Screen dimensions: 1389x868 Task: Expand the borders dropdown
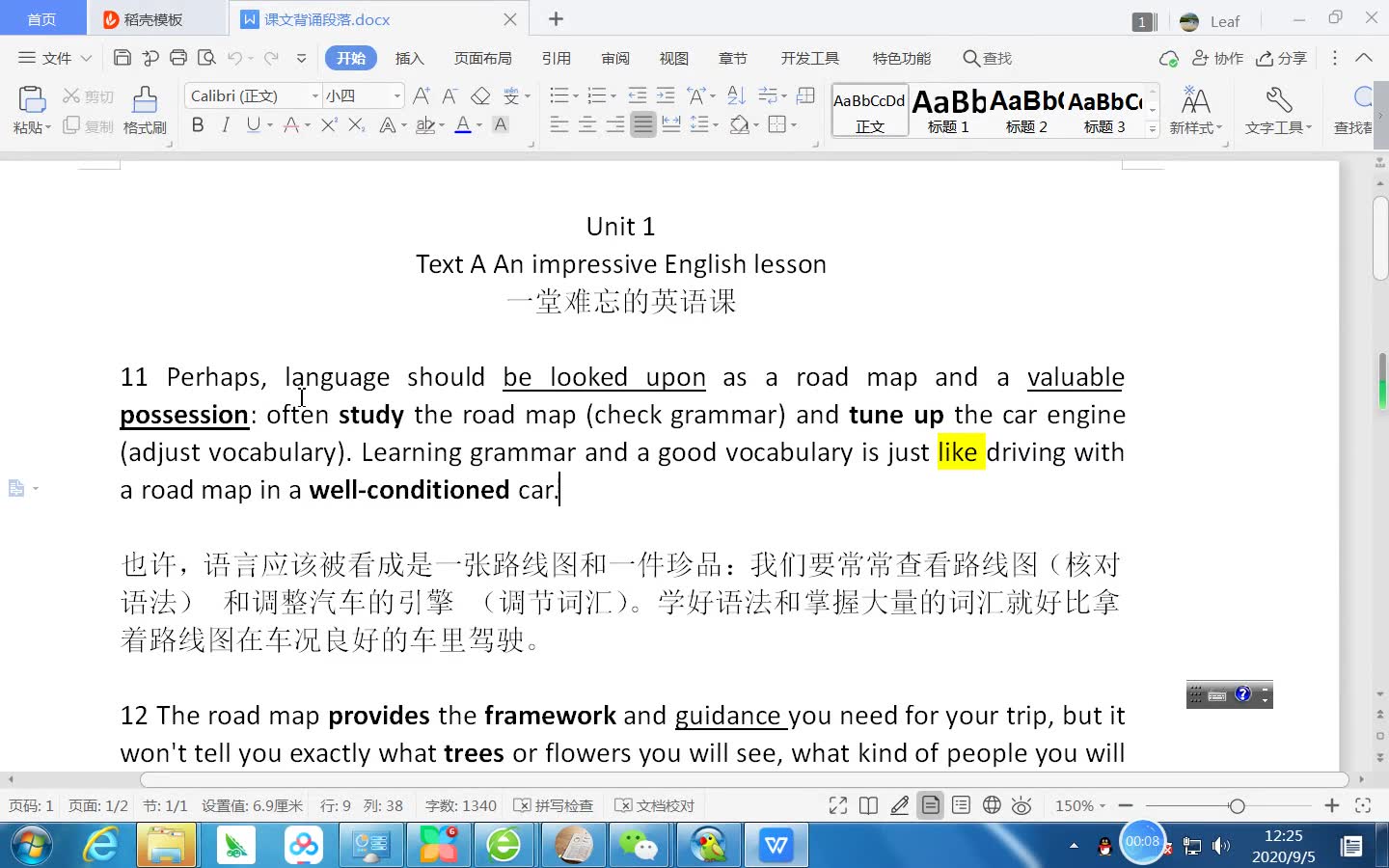tap(794, 125)
